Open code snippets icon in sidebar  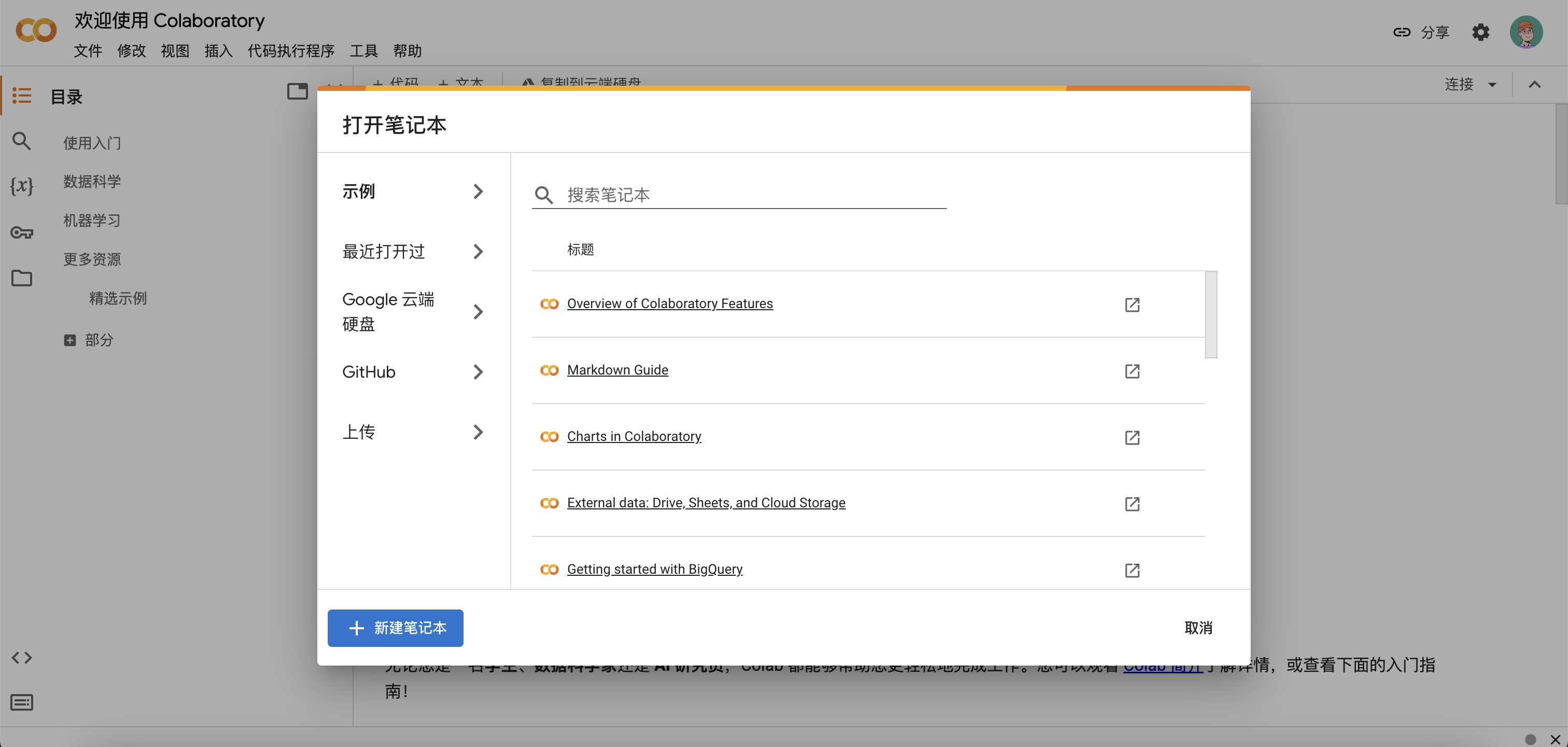(22, 657)
